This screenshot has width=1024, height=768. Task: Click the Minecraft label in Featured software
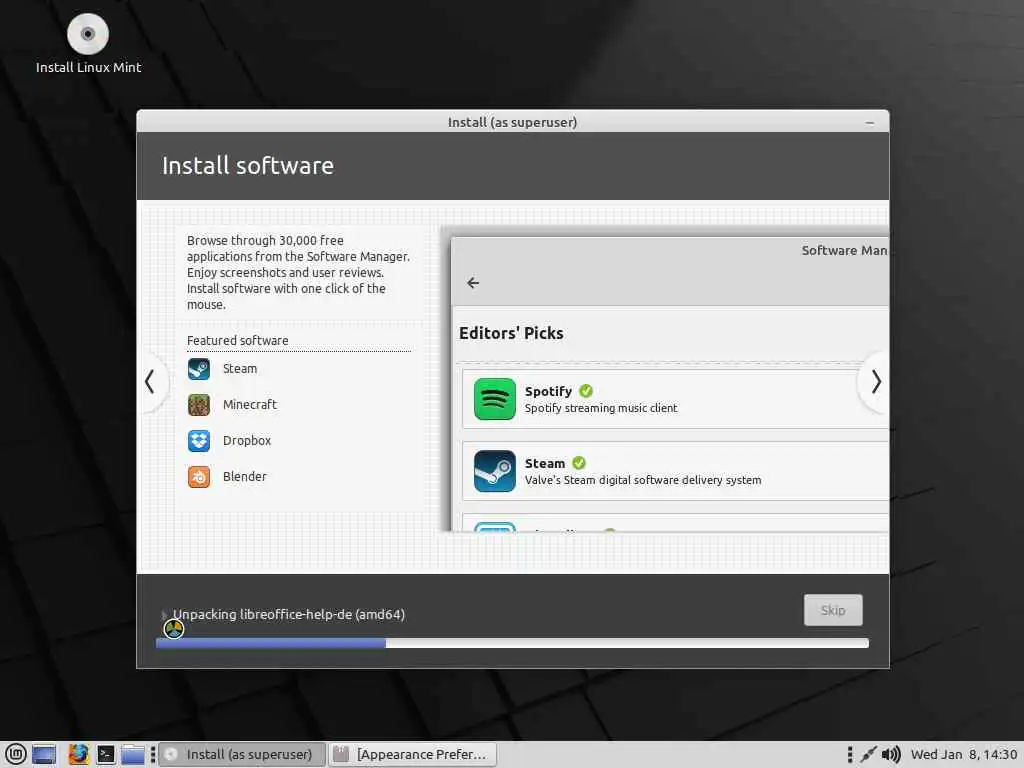(x=249, y=405)
